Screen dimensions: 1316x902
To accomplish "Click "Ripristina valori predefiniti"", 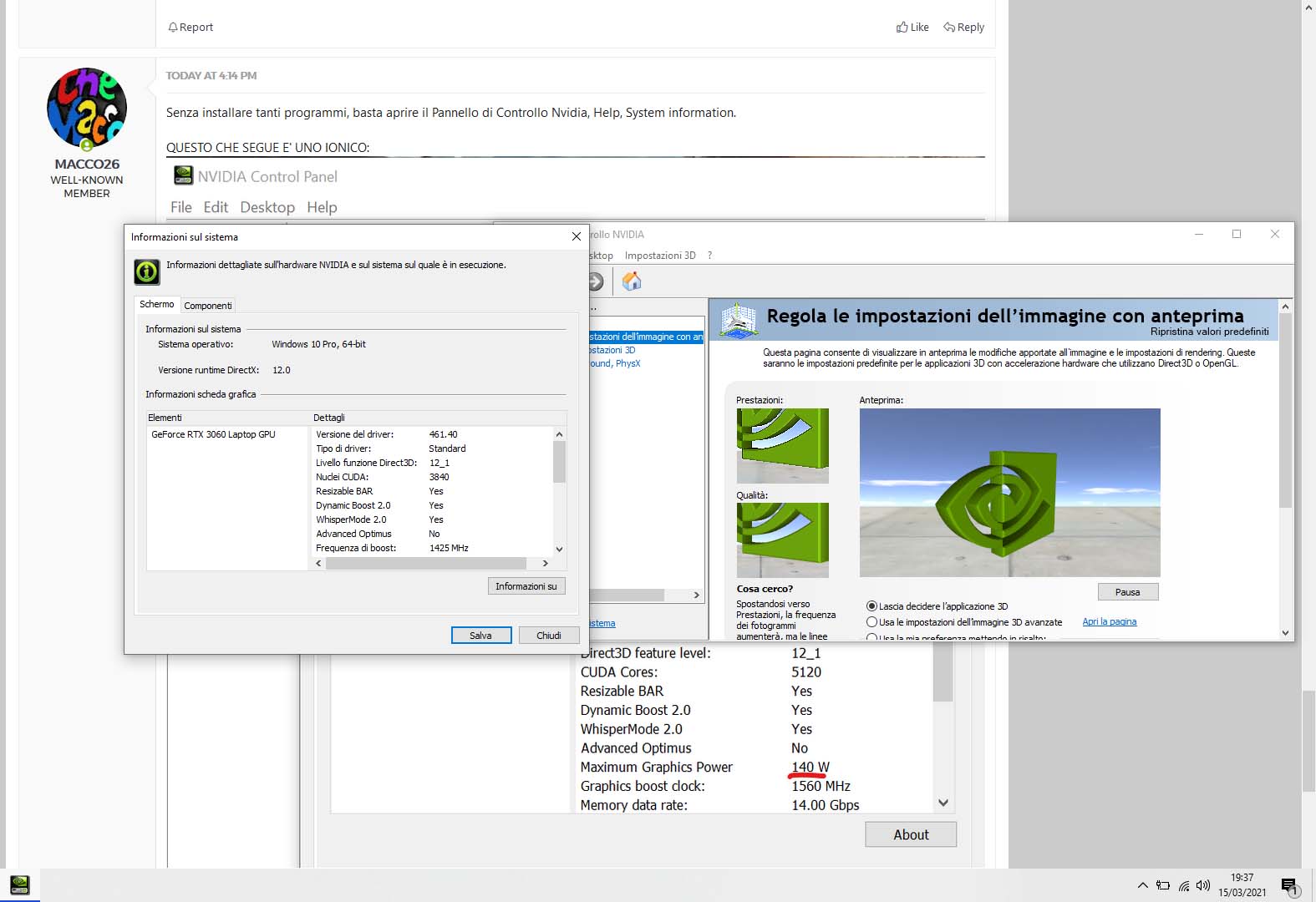I will (x=1209, y=332).
